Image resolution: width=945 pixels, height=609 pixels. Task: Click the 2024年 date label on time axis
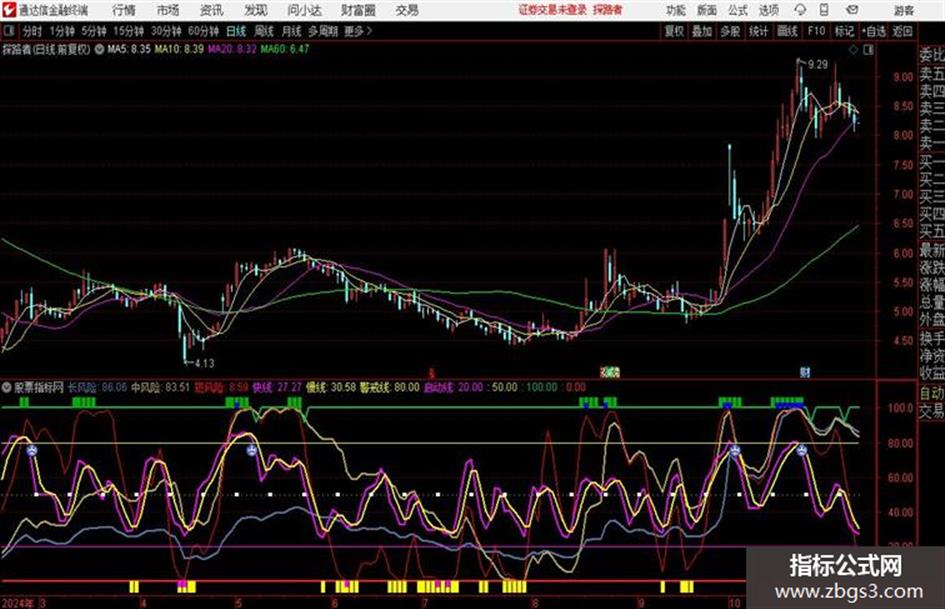pyautogui.click(x=17, y=603)
